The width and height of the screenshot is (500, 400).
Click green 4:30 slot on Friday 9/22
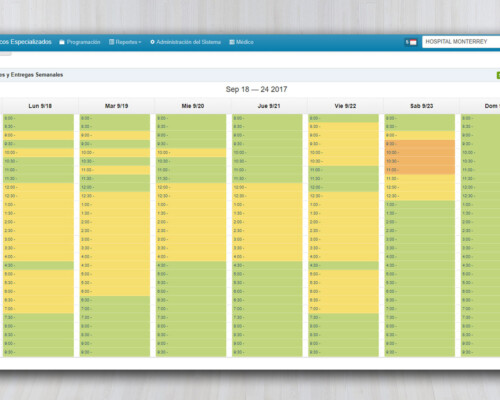tap(344, 265)
